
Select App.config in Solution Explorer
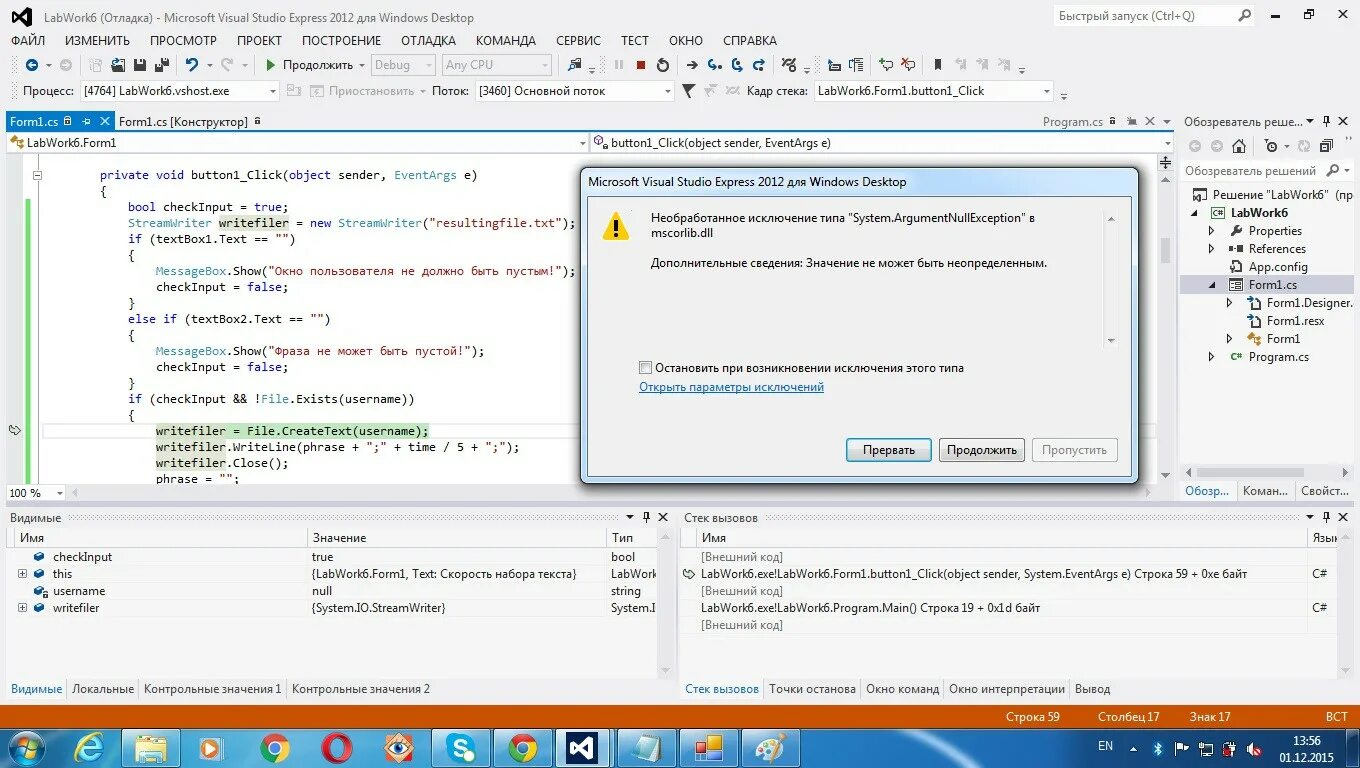click(1277, 267)
